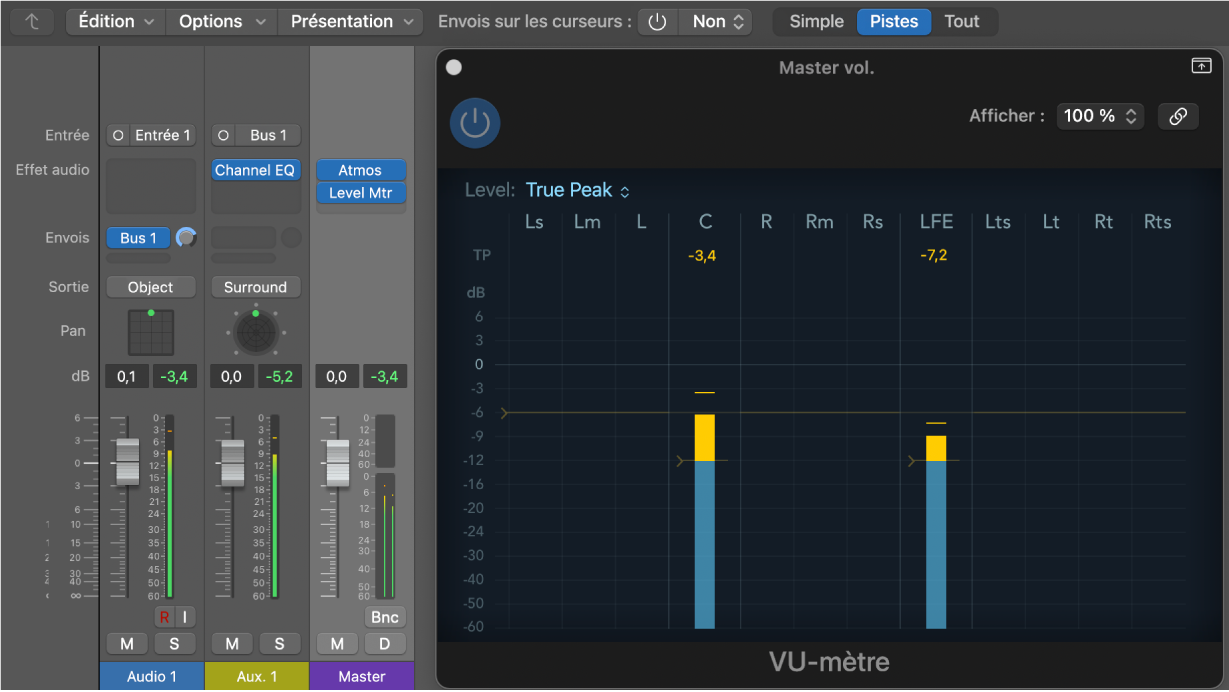Switch mixer view to Simple

tap(816, 21)
